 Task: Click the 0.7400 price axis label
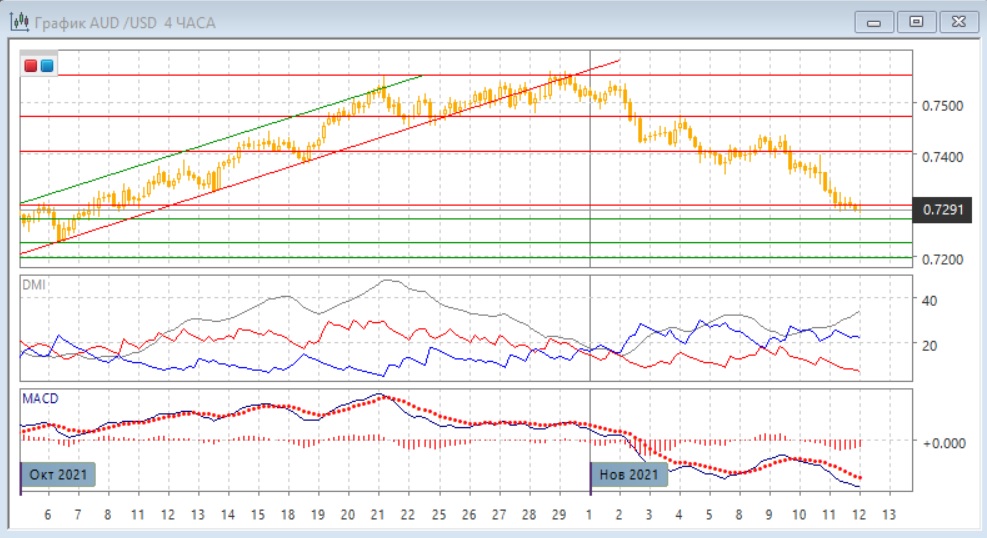pyautogui.click(x=941, y=157)
